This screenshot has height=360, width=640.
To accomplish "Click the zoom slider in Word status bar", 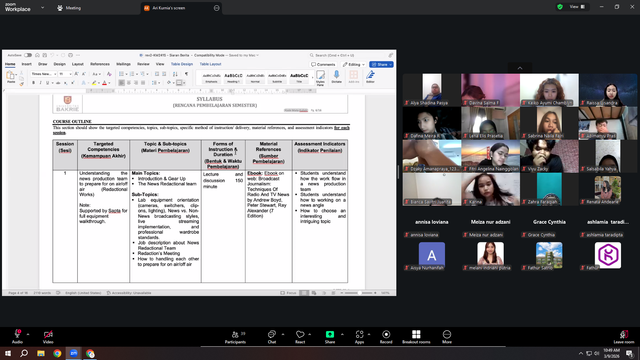I will (x=359, y=293).
